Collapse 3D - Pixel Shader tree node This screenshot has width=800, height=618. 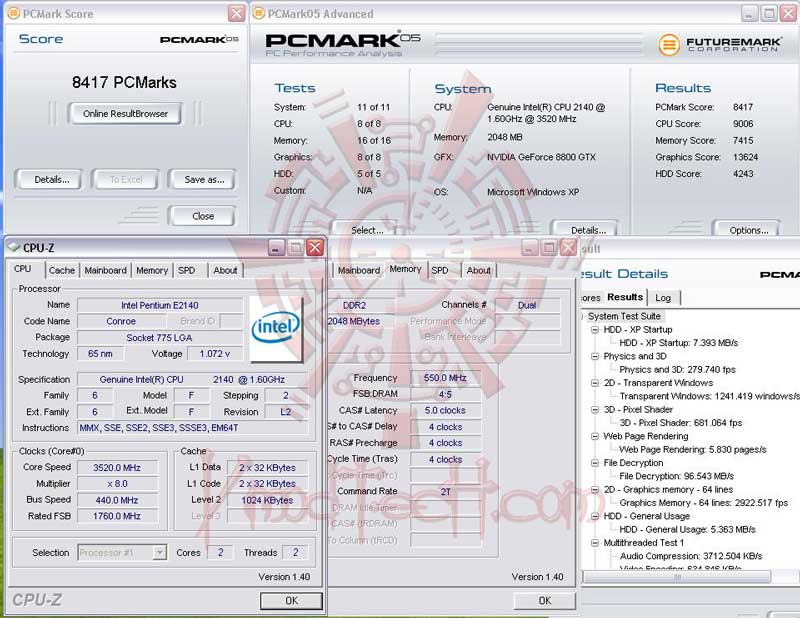(x=594, y=409)
